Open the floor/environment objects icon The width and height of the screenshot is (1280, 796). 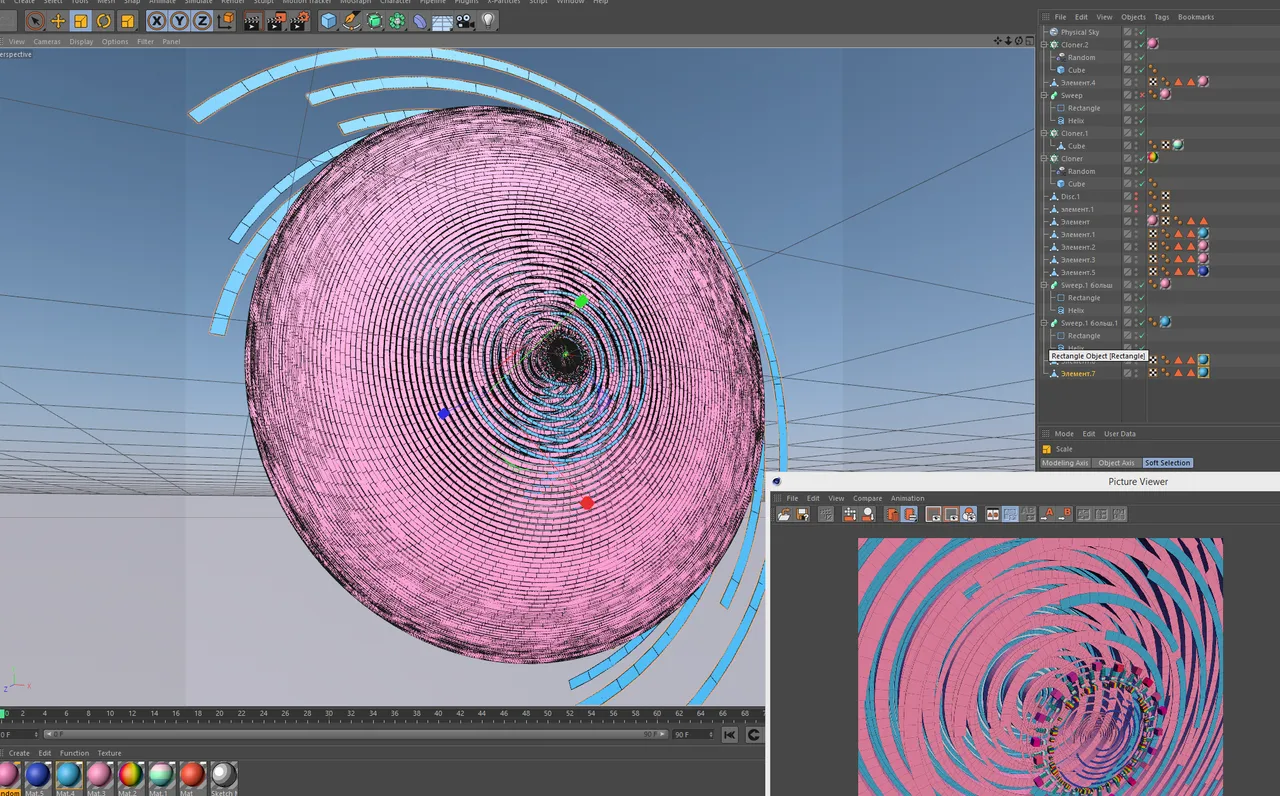point(443,20)
